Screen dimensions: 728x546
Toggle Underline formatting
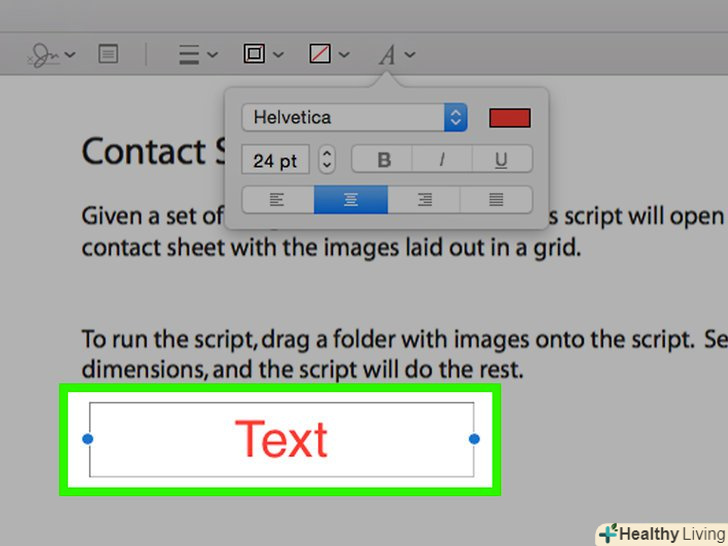[x=500, y=159]
